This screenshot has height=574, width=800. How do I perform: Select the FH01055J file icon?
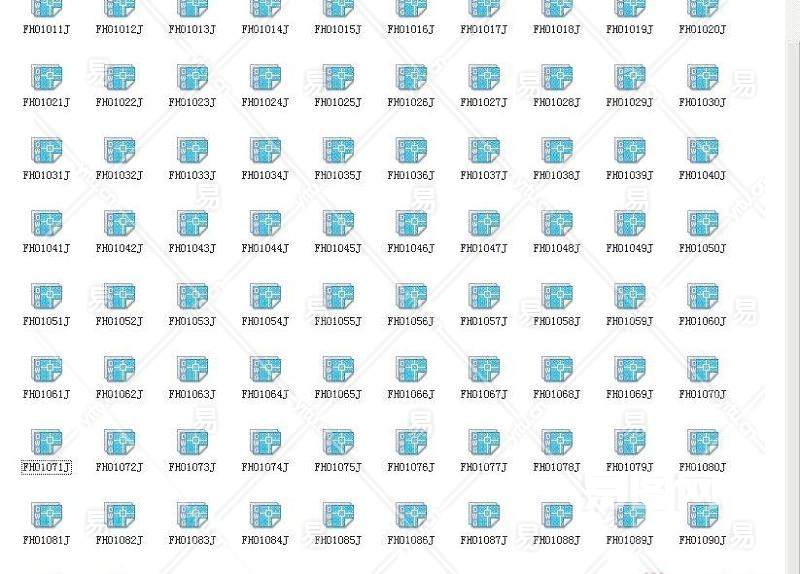click(338, 296)
